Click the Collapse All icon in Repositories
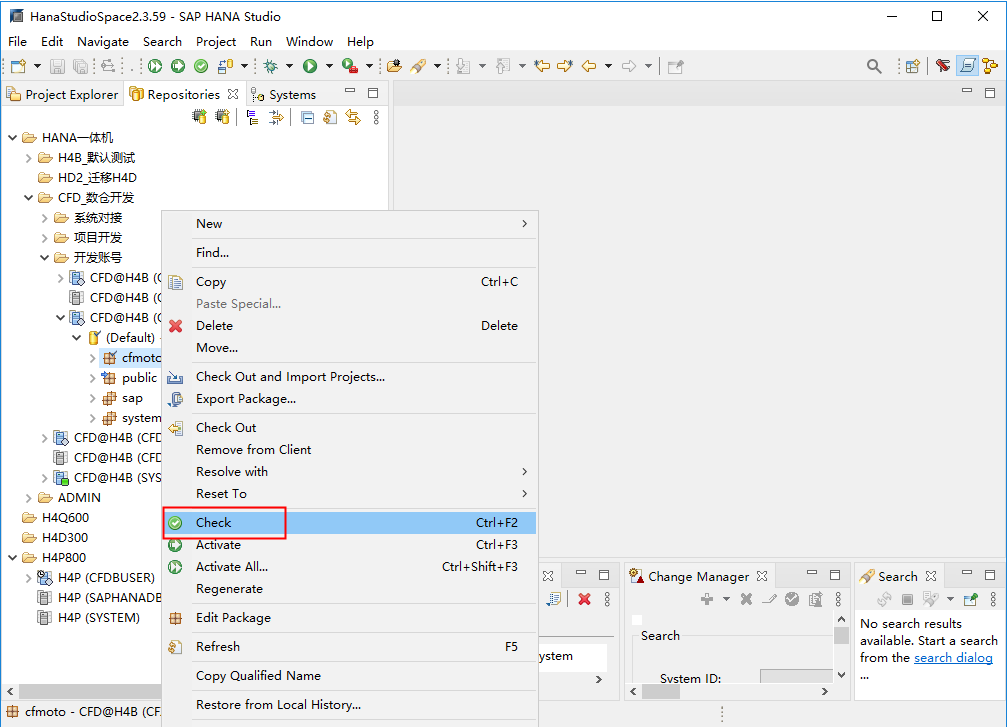The image size is (1007, 727). click(x=308, y=118)
